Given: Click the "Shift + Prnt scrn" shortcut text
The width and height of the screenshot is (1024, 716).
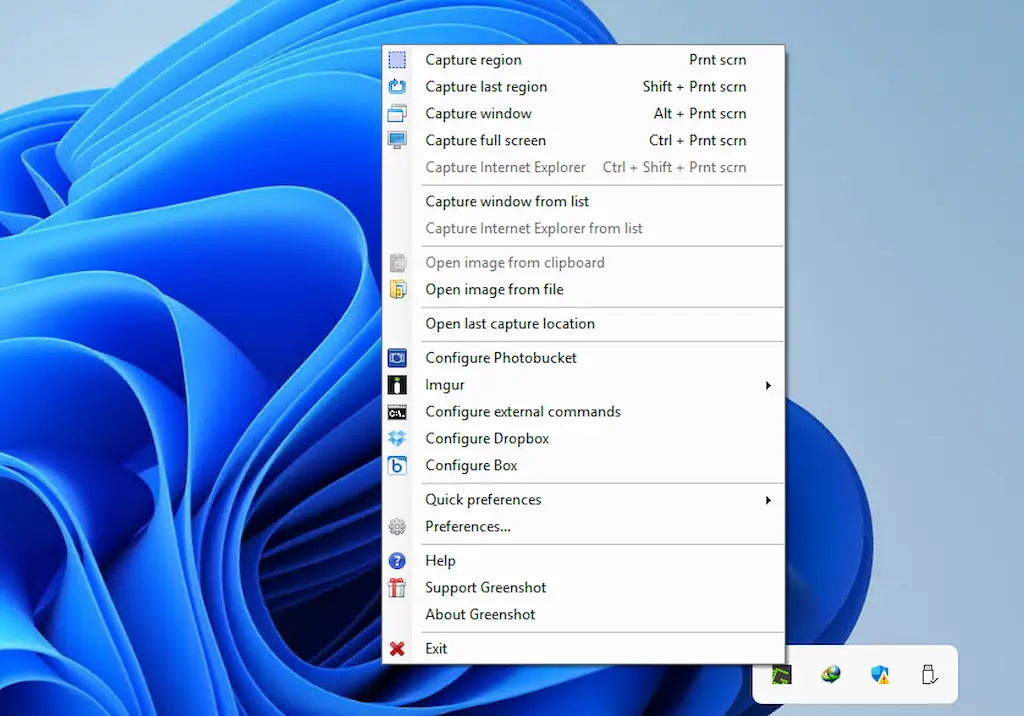Looking at the screenshot, I should (694, 86).
